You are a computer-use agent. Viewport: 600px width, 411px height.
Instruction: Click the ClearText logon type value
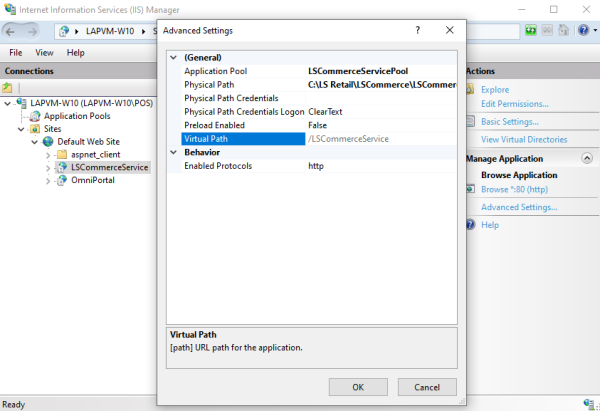coord(381,112)
